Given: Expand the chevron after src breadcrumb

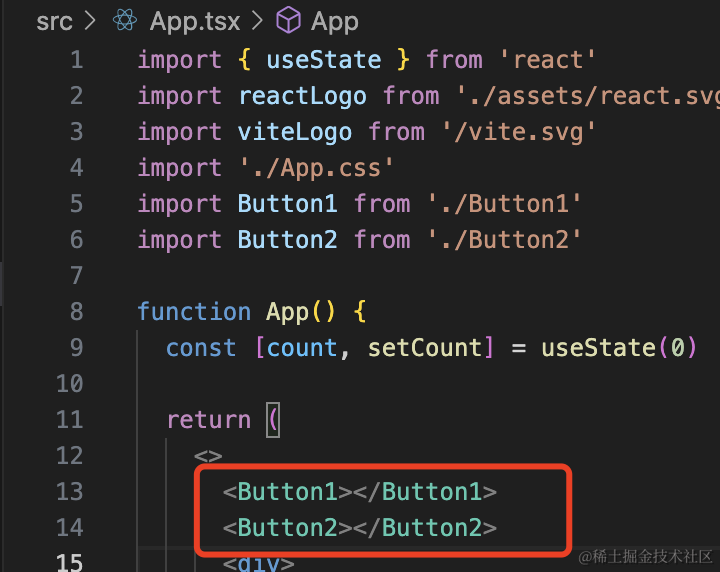Looking at the screenshot, I should click(90, 21).
